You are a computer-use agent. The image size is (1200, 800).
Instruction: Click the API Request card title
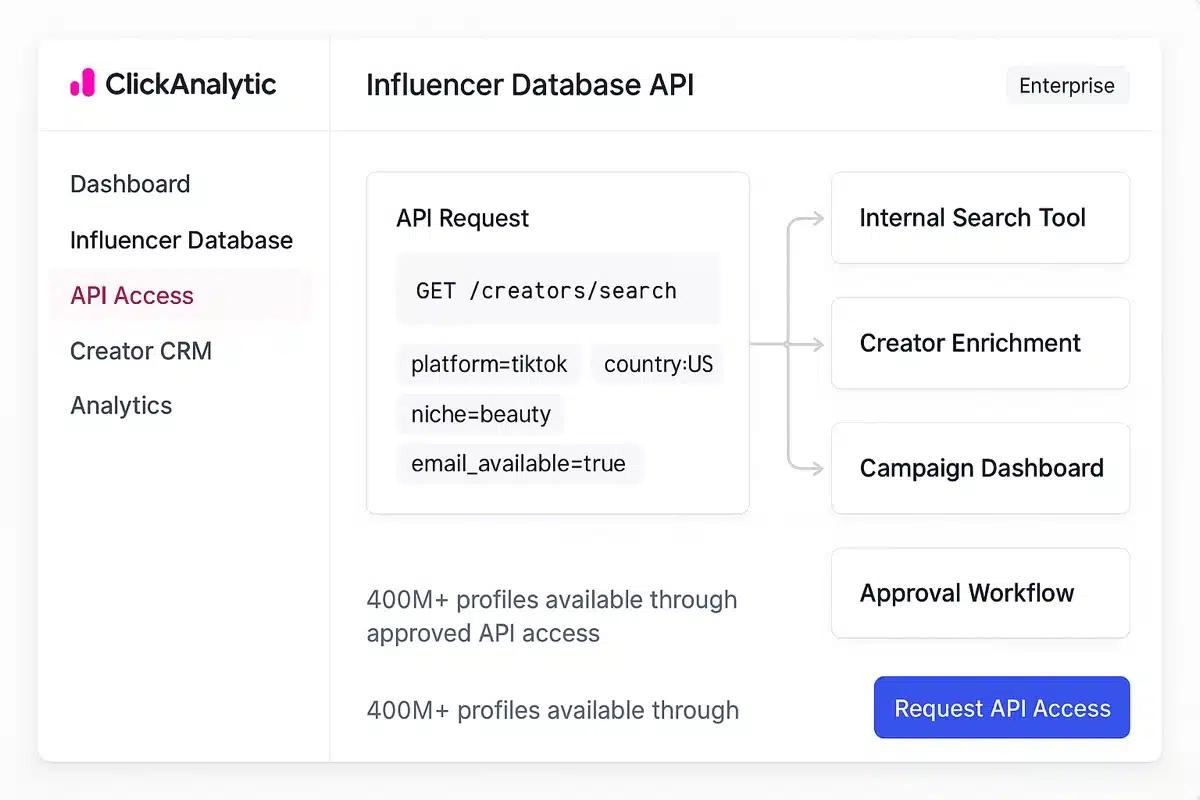coord(463,218)
